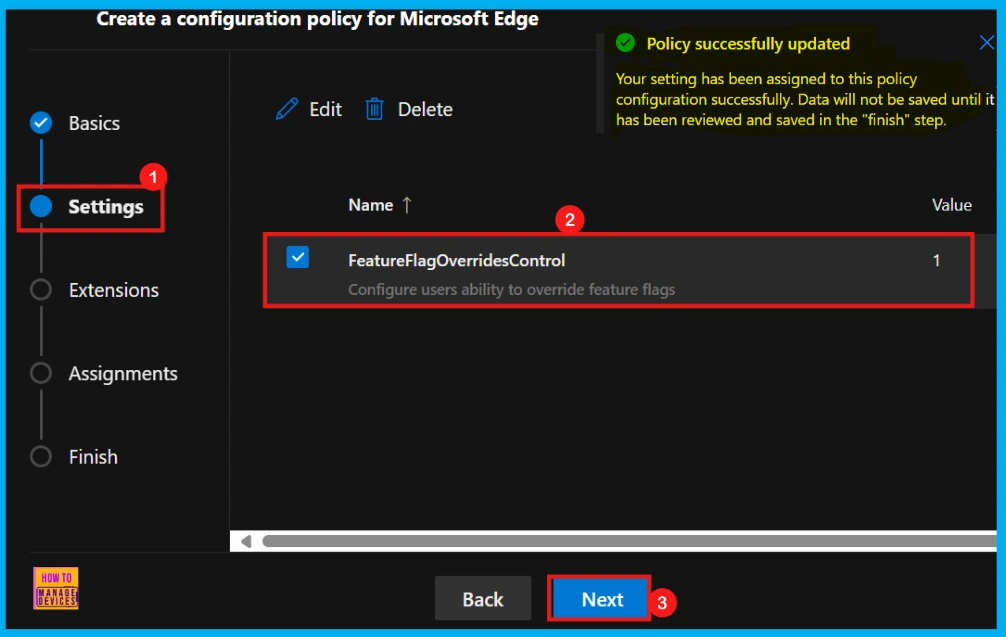Uncheck the FeatureFlagOverridesControl checkbox
Viewport: 1006px width, 637px height.
(x=298, y=257)
